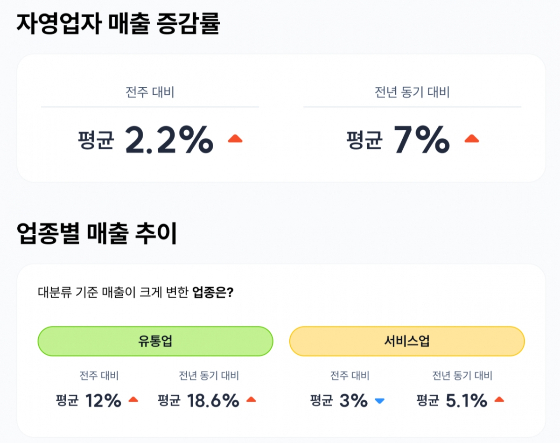Click 전주 대비 label under 유통업
The height and width of the screenshot is (443, 560).
pos(99,375)
